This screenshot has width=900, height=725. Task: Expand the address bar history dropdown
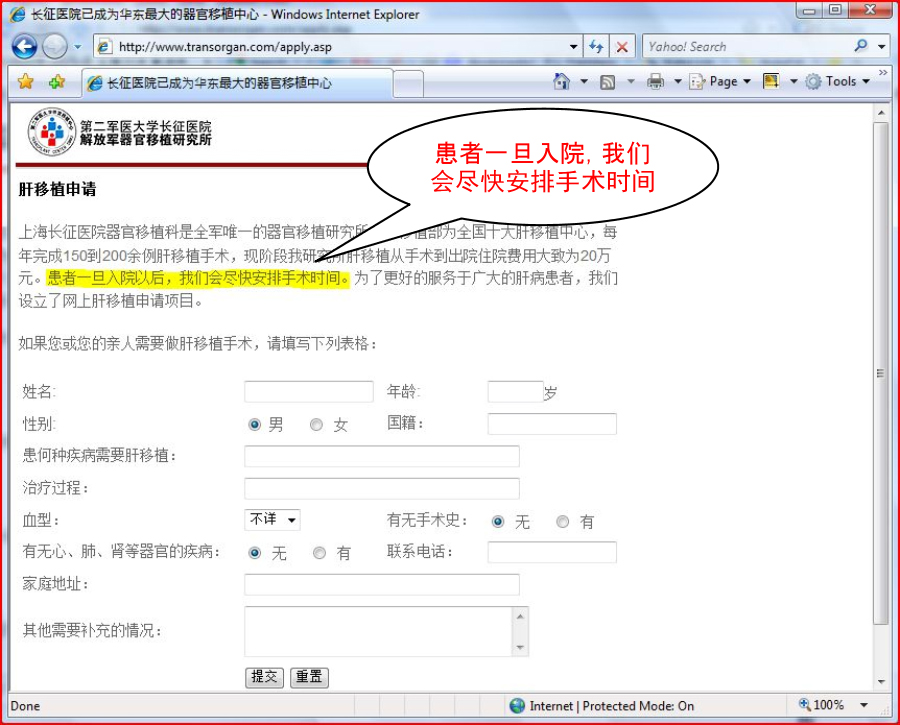click(x=573, y=47)
